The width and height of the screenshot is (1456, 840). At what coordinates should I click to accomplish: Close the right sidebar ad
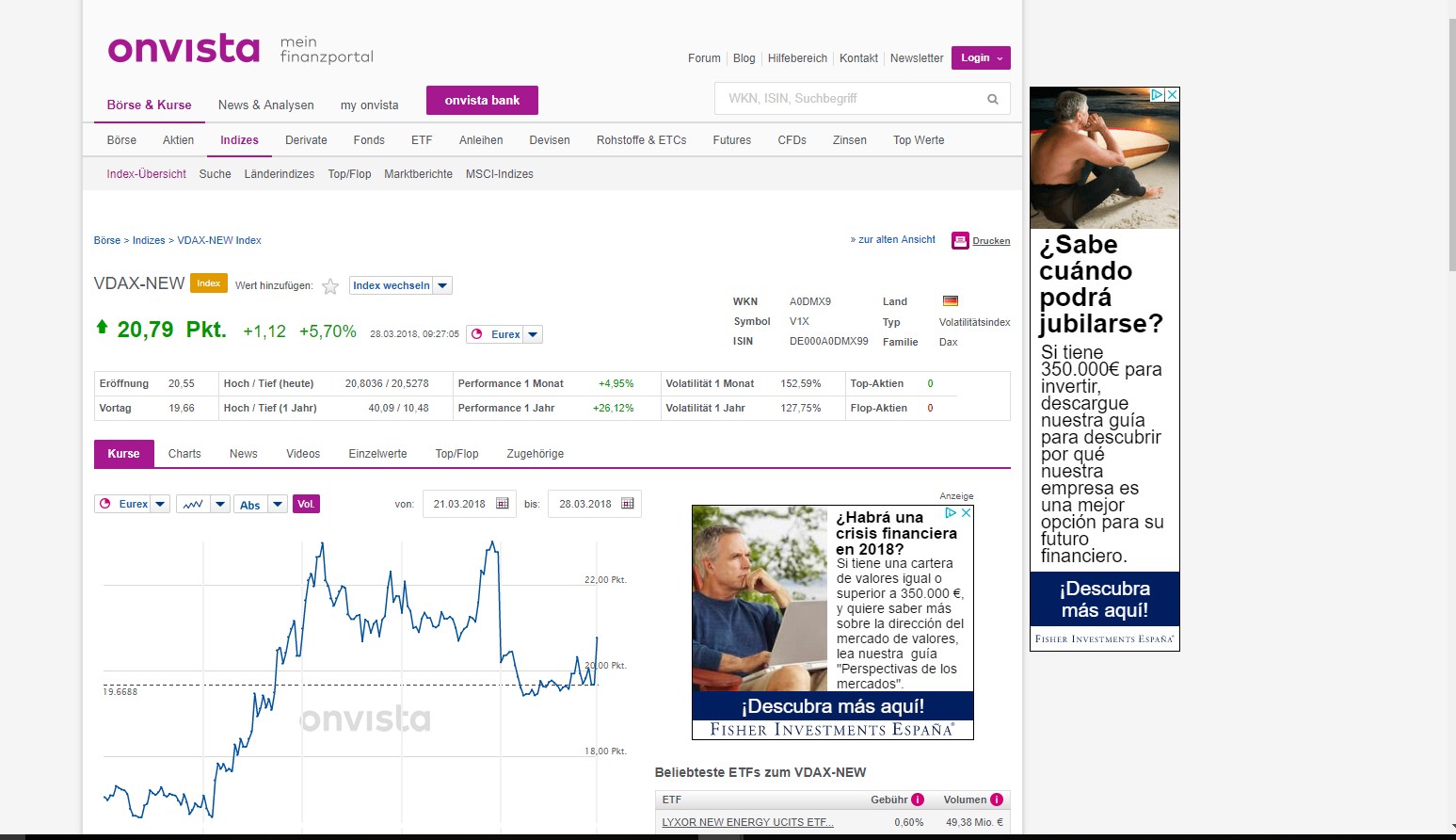[1172, 95]
